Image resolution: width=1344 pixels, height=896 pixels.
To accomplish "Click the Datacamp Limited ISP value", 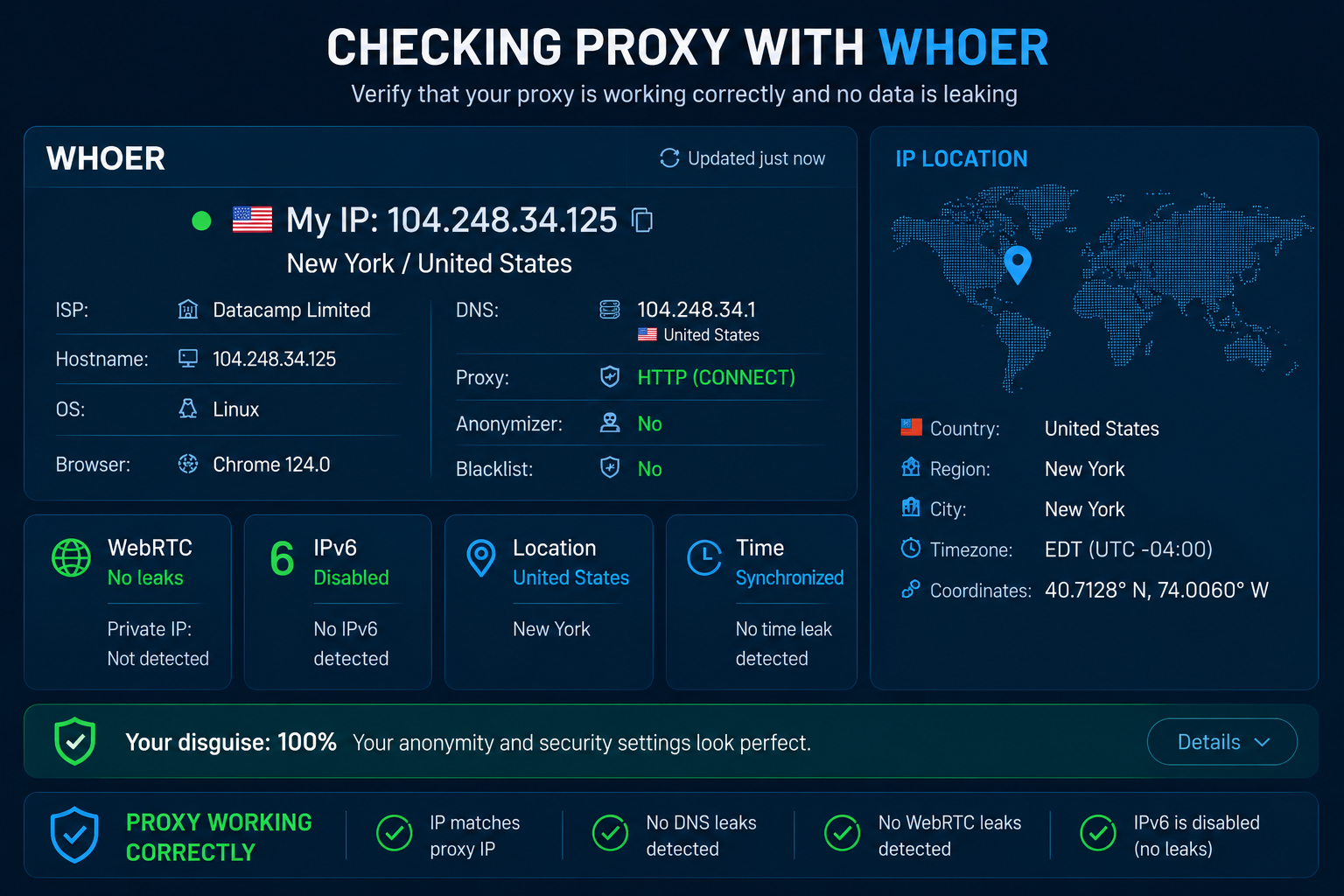I will (291, 310).
